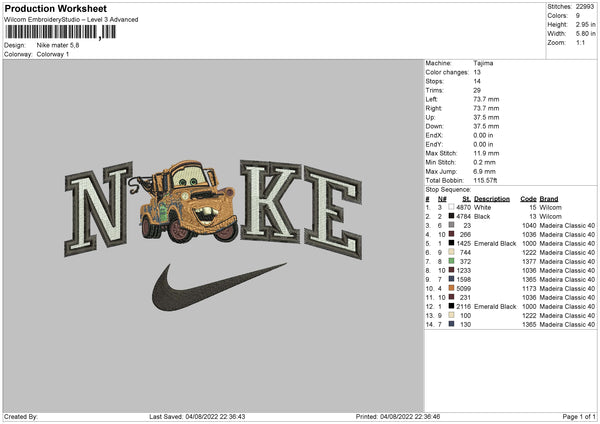Click the "St." column header
This screenshot has width=600, height=424.
(466, 199)
